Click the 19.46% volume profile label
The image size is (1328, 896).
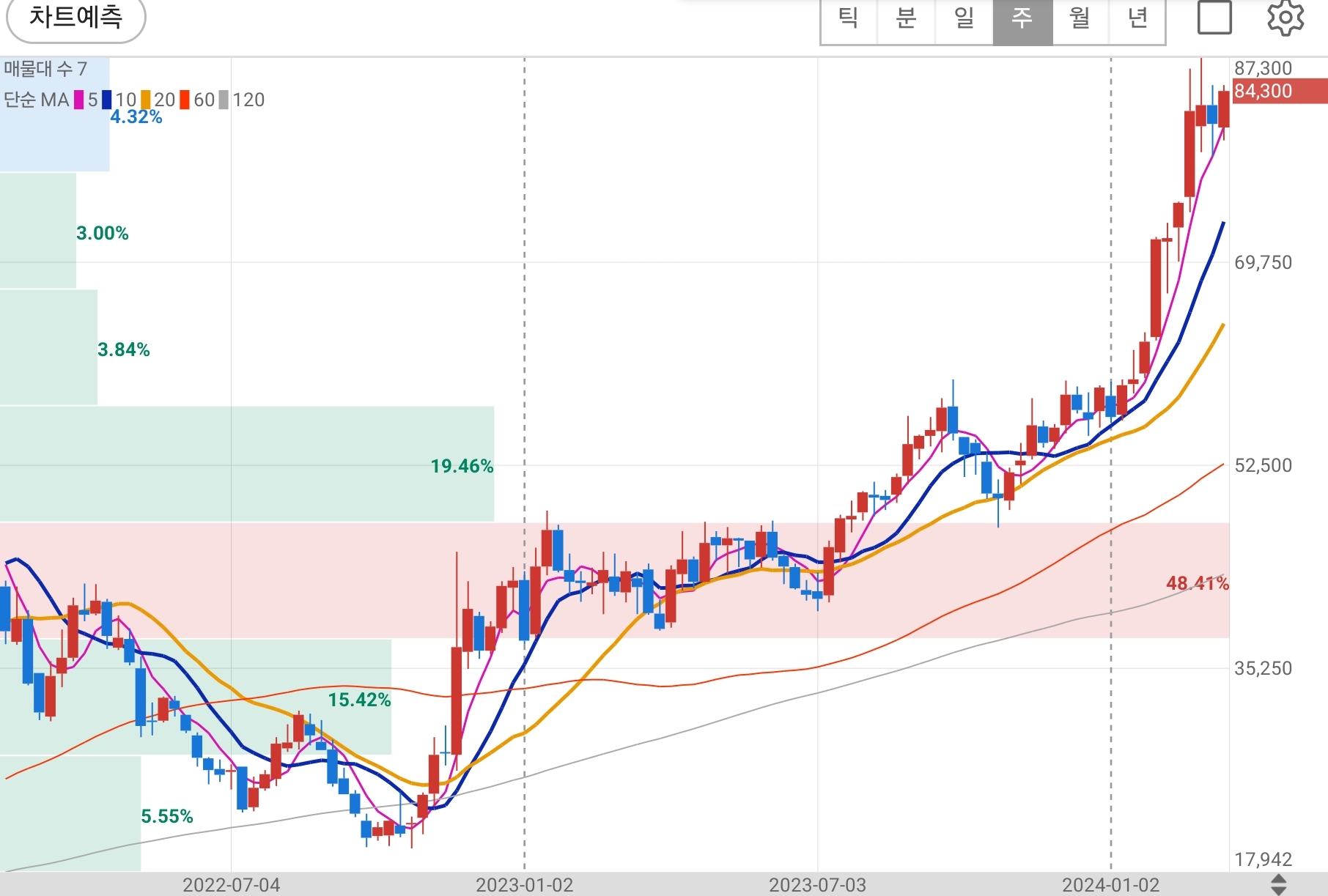[462, 466]
